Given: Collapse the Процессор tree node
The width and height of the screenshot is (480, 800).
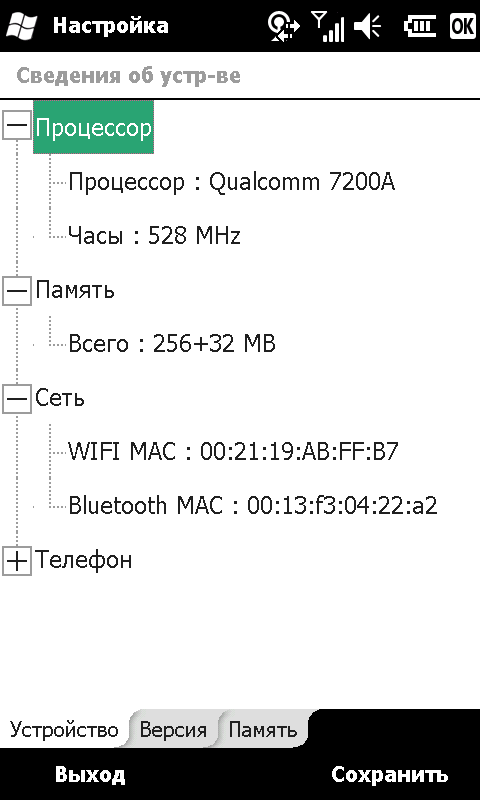Looking at the screenshot, I should tap(17, 127).
